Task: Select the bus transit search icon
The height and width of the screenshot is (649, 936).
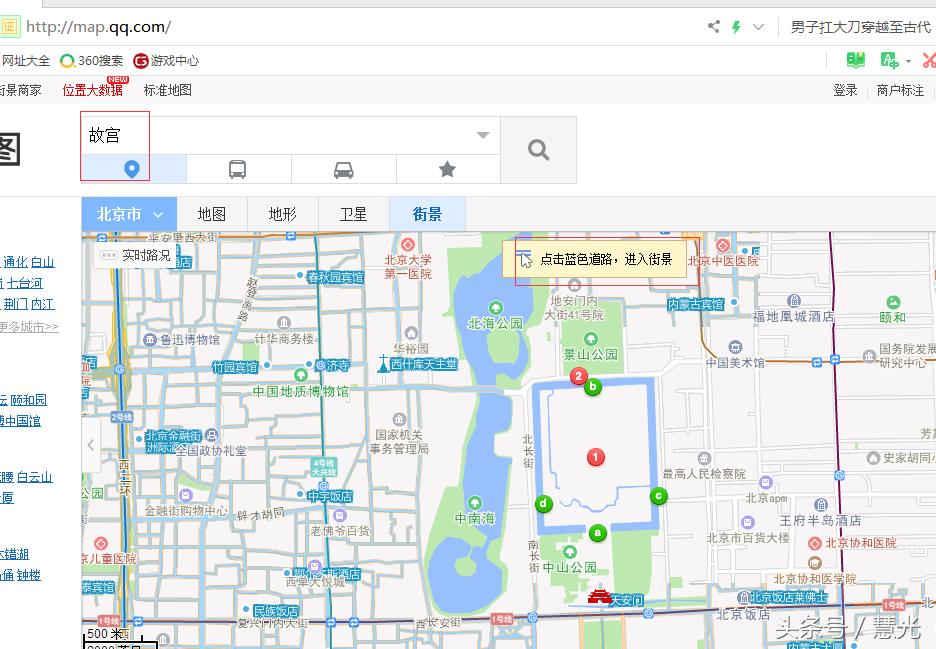Action: pyautogui.click(x=239, y=169)
